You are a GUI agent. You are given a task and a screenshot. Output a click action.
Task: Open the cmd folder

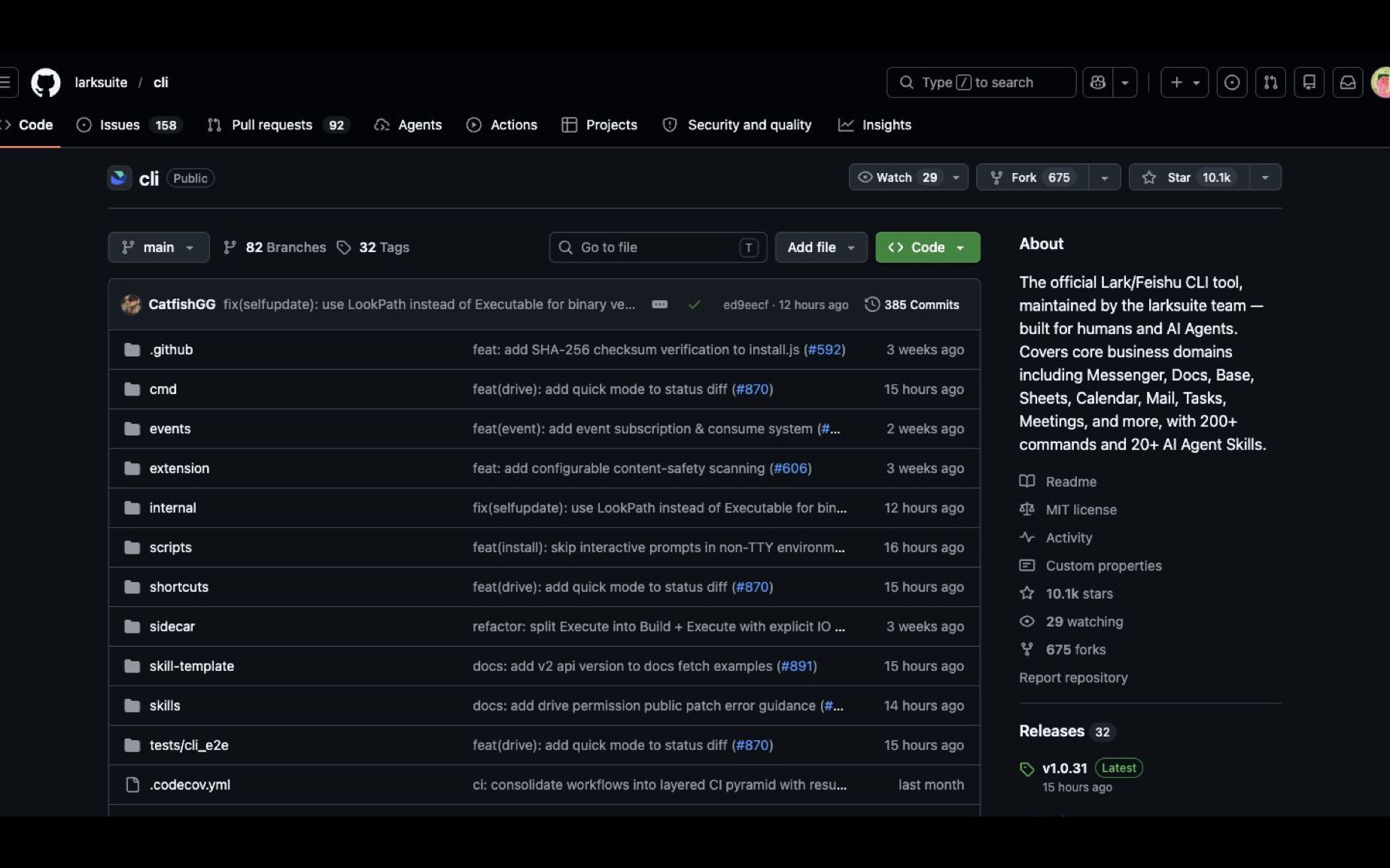[163, 389]
